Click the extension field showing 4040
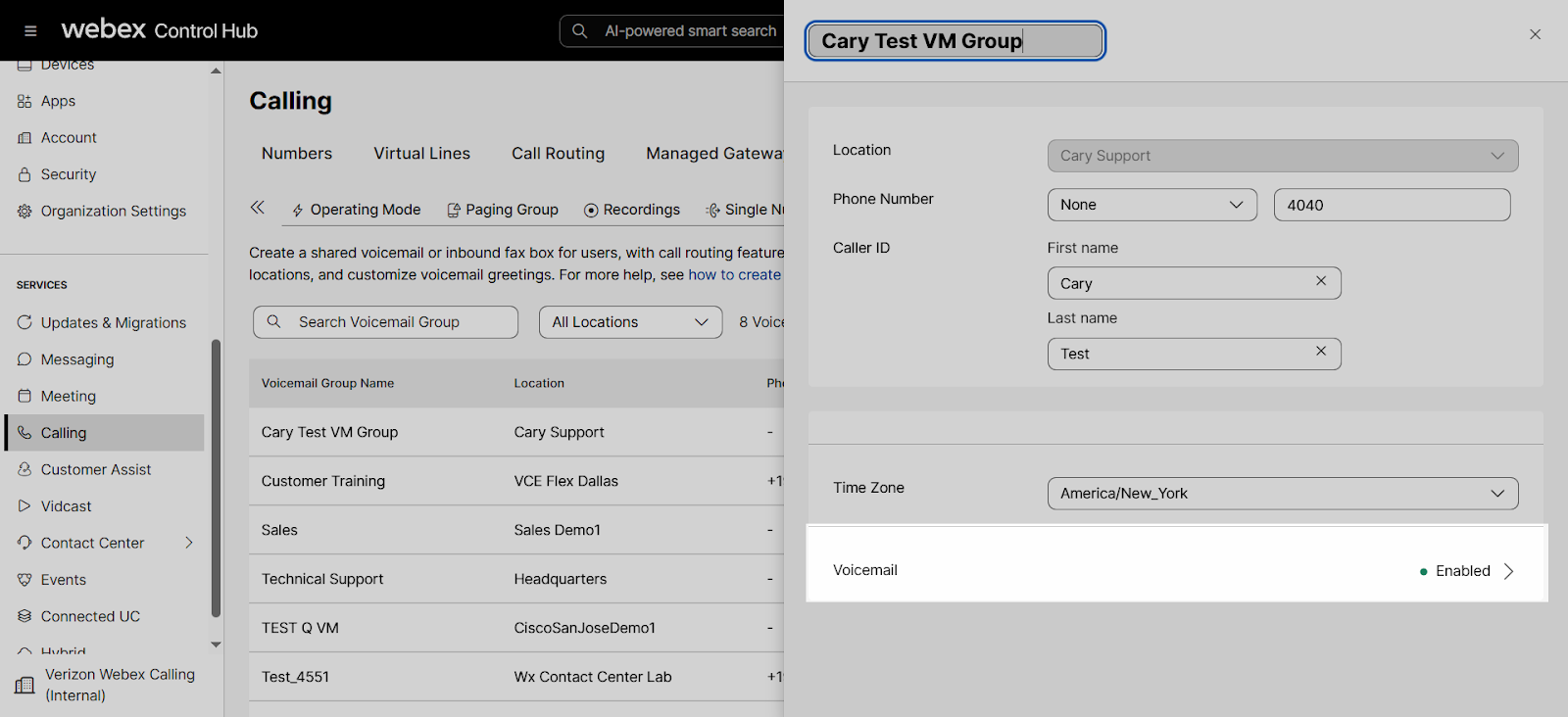Viewport: 1568px width, 717px height. coord(1392,205)
